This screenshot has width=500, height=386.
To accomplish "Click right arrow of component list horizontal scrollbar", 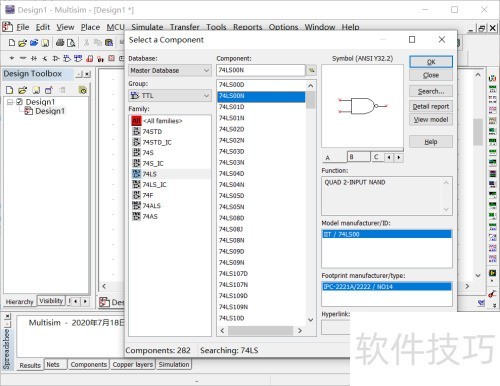I will (x=300, y=331).
